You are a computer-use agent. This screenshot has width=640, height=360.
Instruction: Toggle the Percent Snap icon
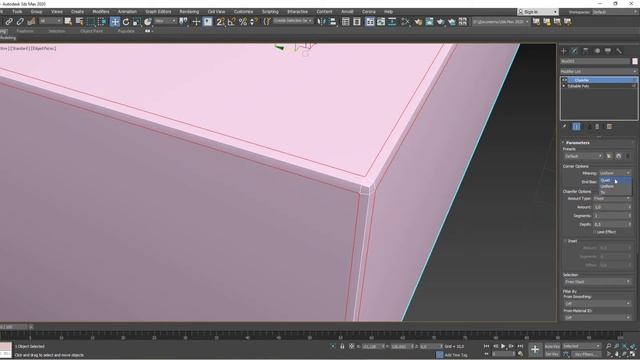tap(243, 22)
